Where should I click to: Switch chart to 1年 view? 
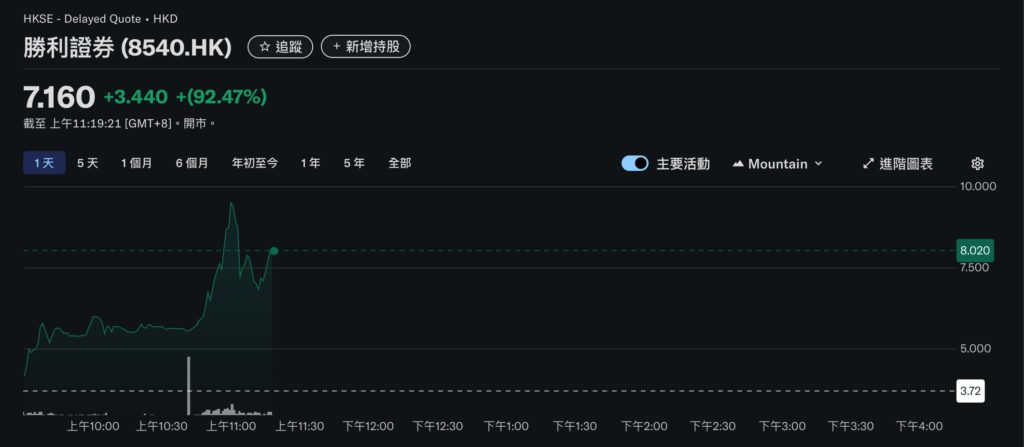[x=311, y=163]
